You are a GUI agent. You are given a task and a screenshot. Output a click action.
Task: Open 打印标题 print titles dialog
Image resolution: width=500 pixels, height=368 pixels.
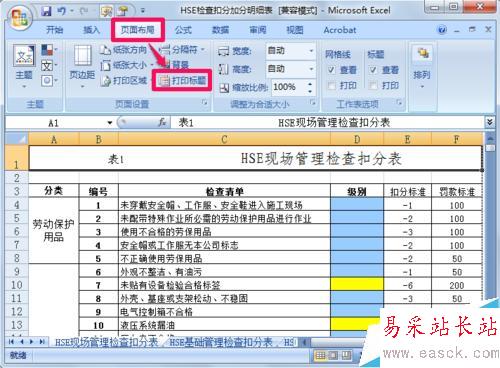tap(182, 80)
